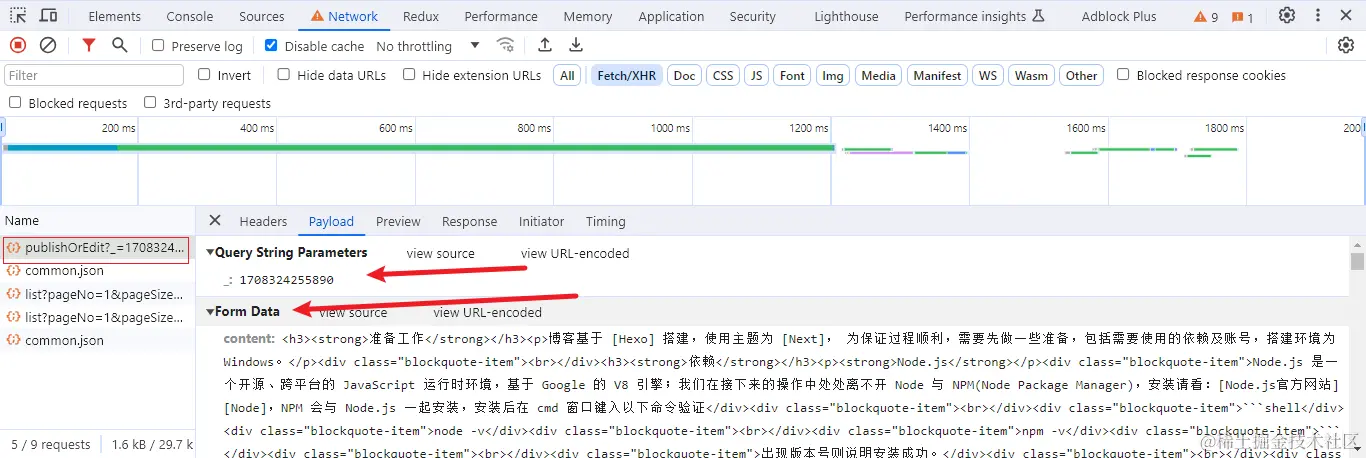Open Network panel settings gear

point(1346,45)
